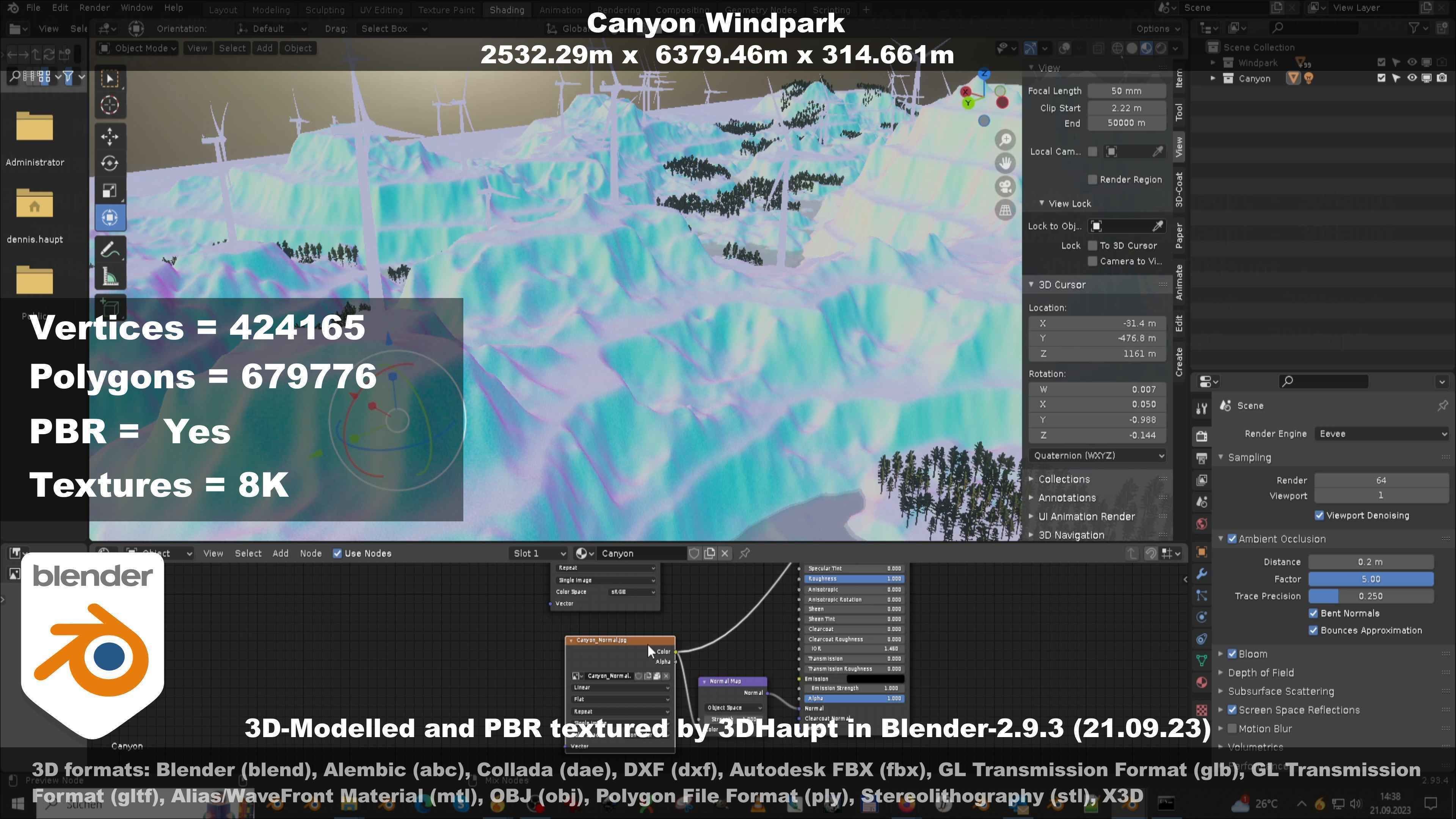The image size is (1456, 819).
Task: Expand the Depth of Field panel
Action: pyautogui.click(x=1261, y=673)
